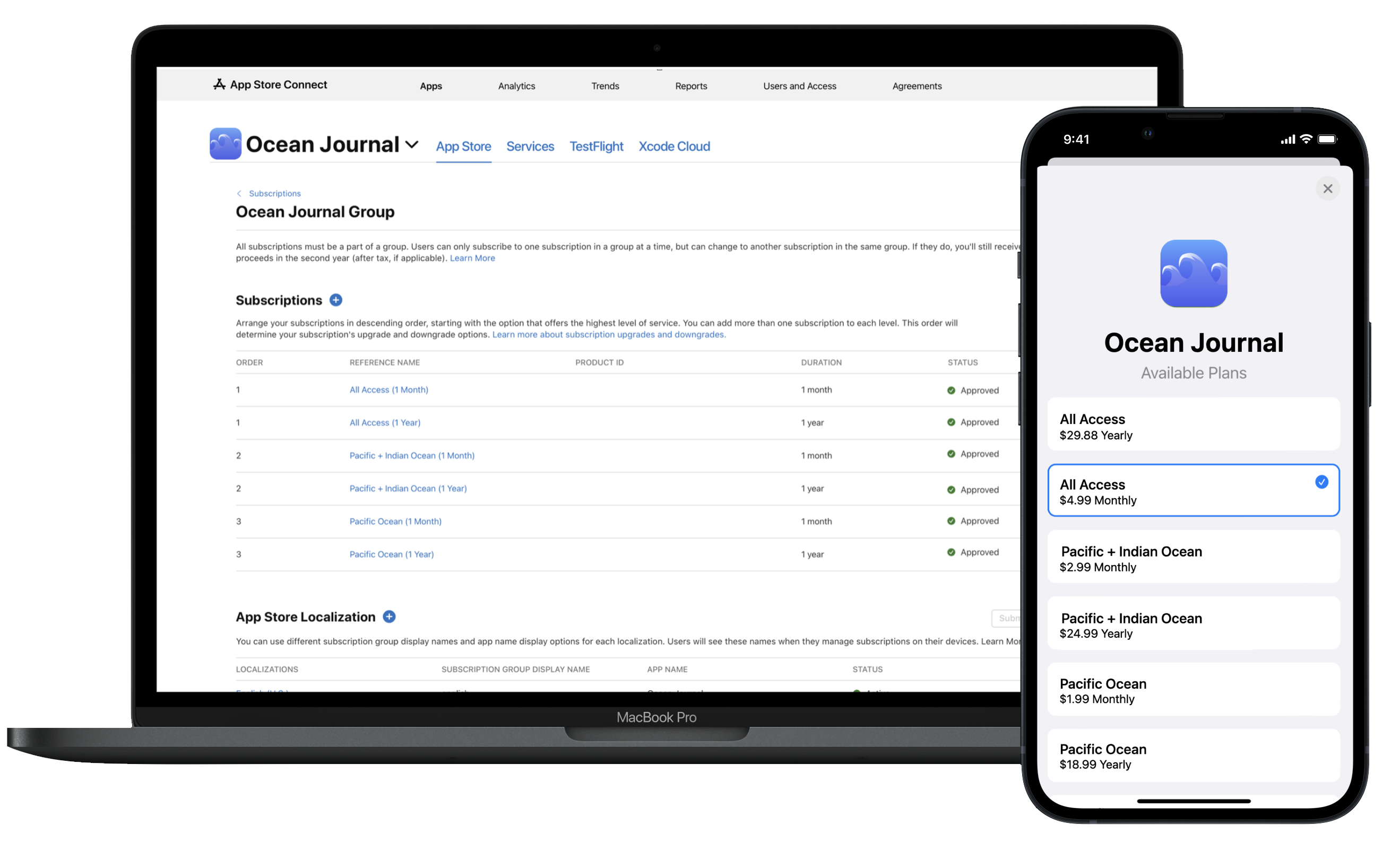1400x851 pixels.
Task: Click the App Store Connect logo icon
Action: point(219,84)
